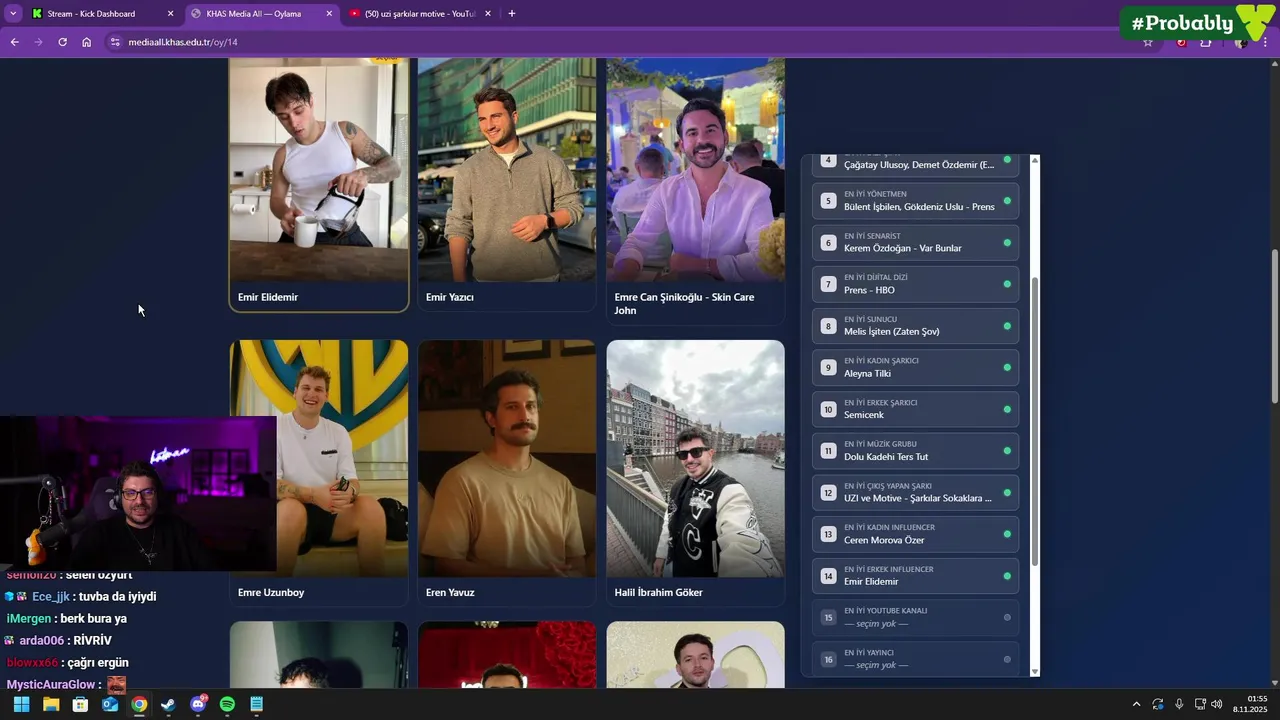This screenshot has height=720, width=1280.
Task: Close the Stream - Kick Dashboard tab
Action: tap(170, 14)
